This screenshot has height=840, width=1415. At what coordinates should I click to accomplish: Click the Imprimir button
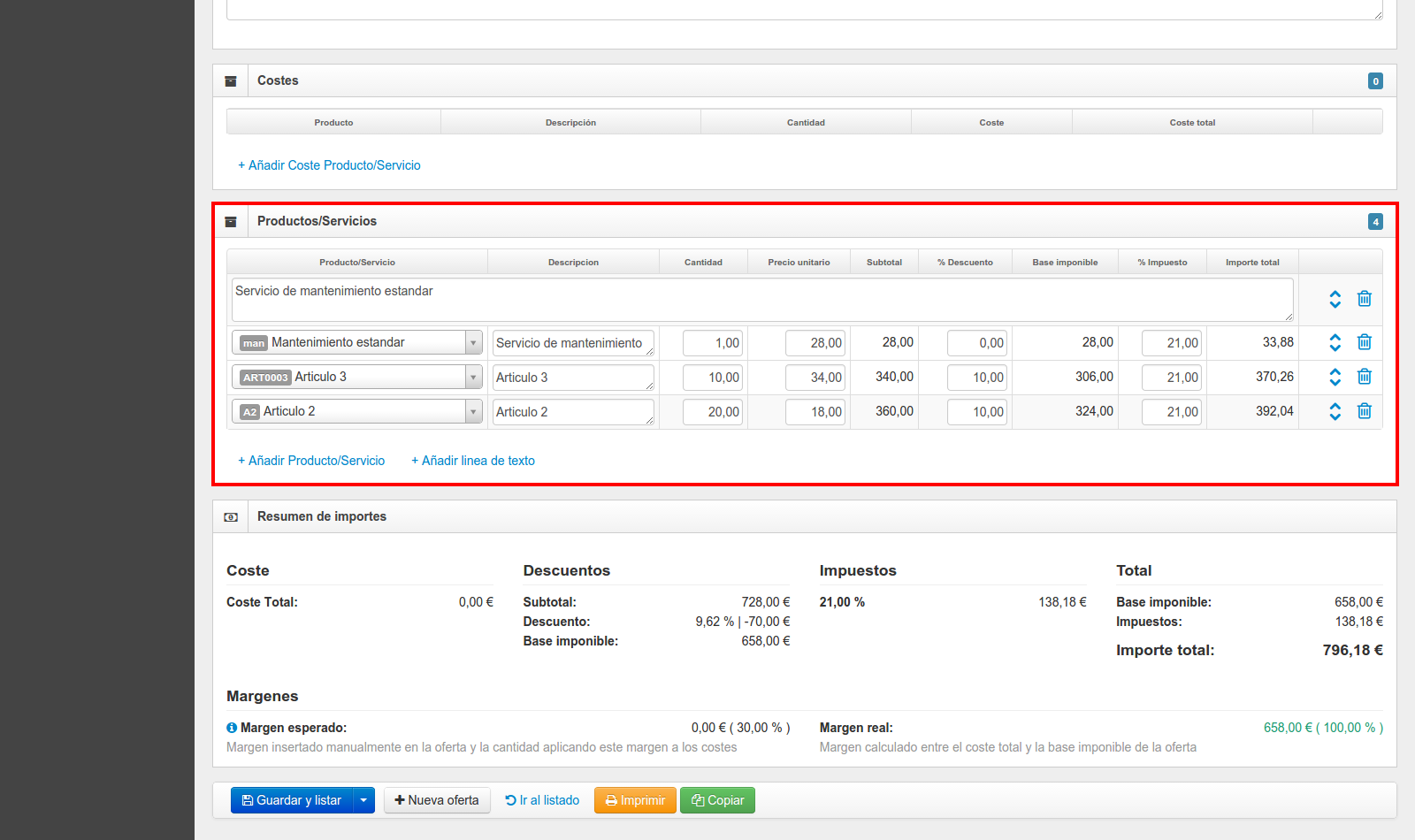tap(635, 800)
